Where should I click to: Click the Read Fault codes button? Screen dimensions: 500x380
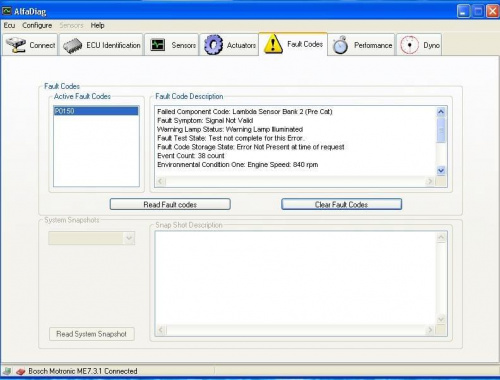click(170, 204)
